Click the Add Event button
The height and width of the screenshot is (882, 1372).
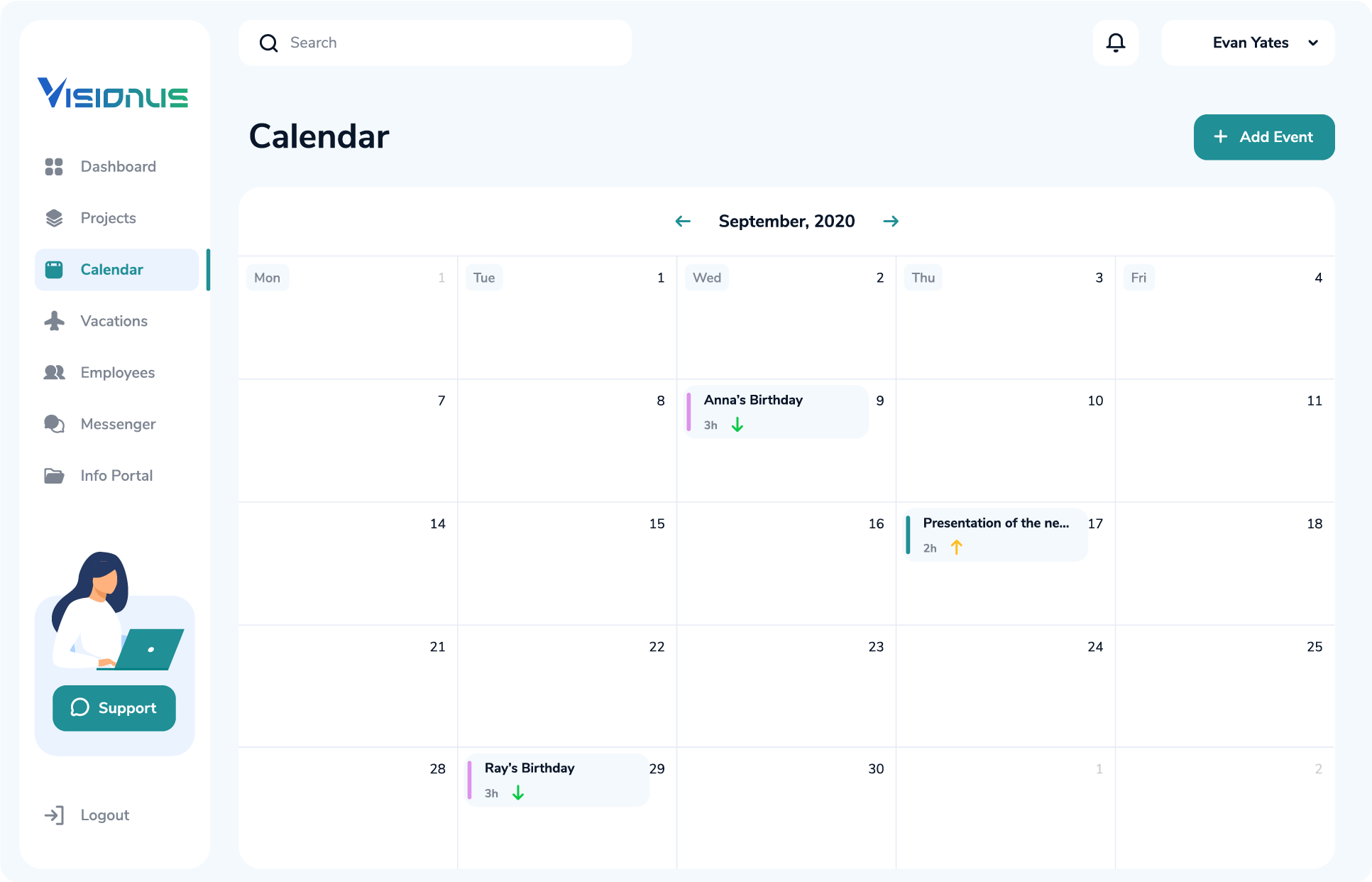1263,137
